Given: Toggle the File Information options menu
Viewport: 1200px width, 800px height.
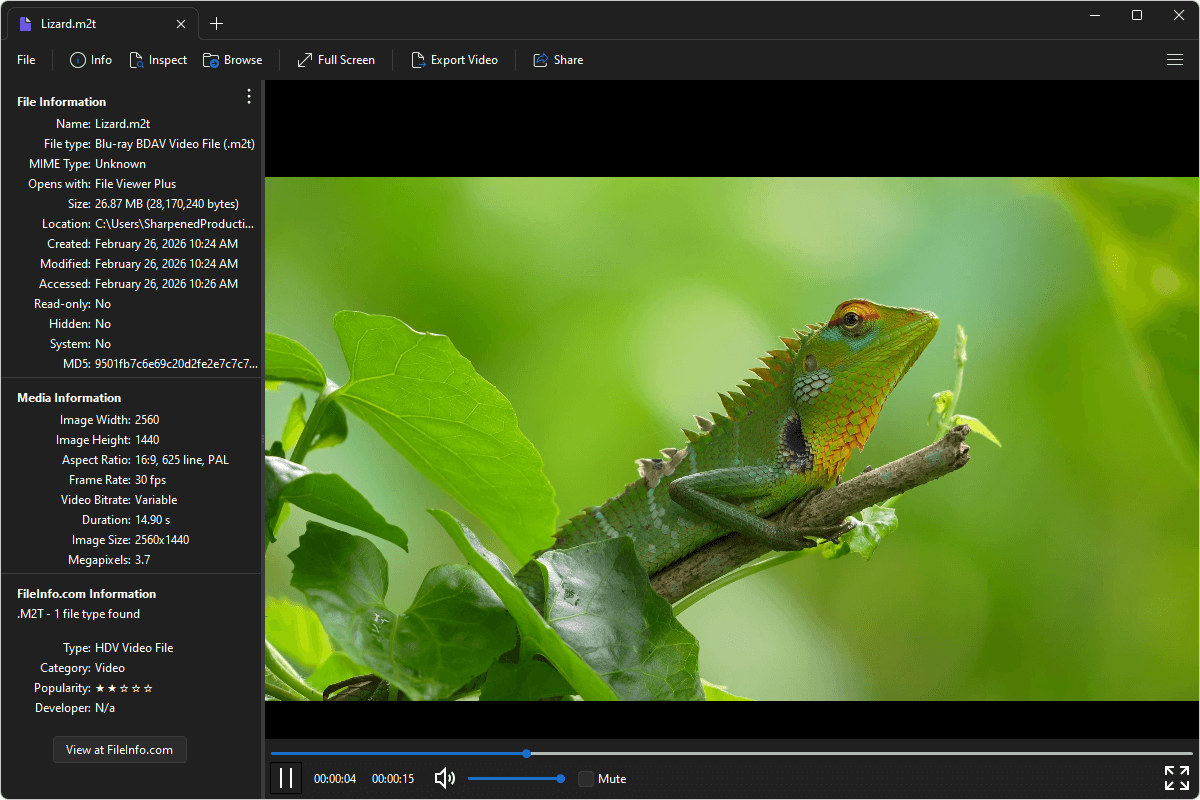Looking at the screenshot, I should tap(248, 96).
